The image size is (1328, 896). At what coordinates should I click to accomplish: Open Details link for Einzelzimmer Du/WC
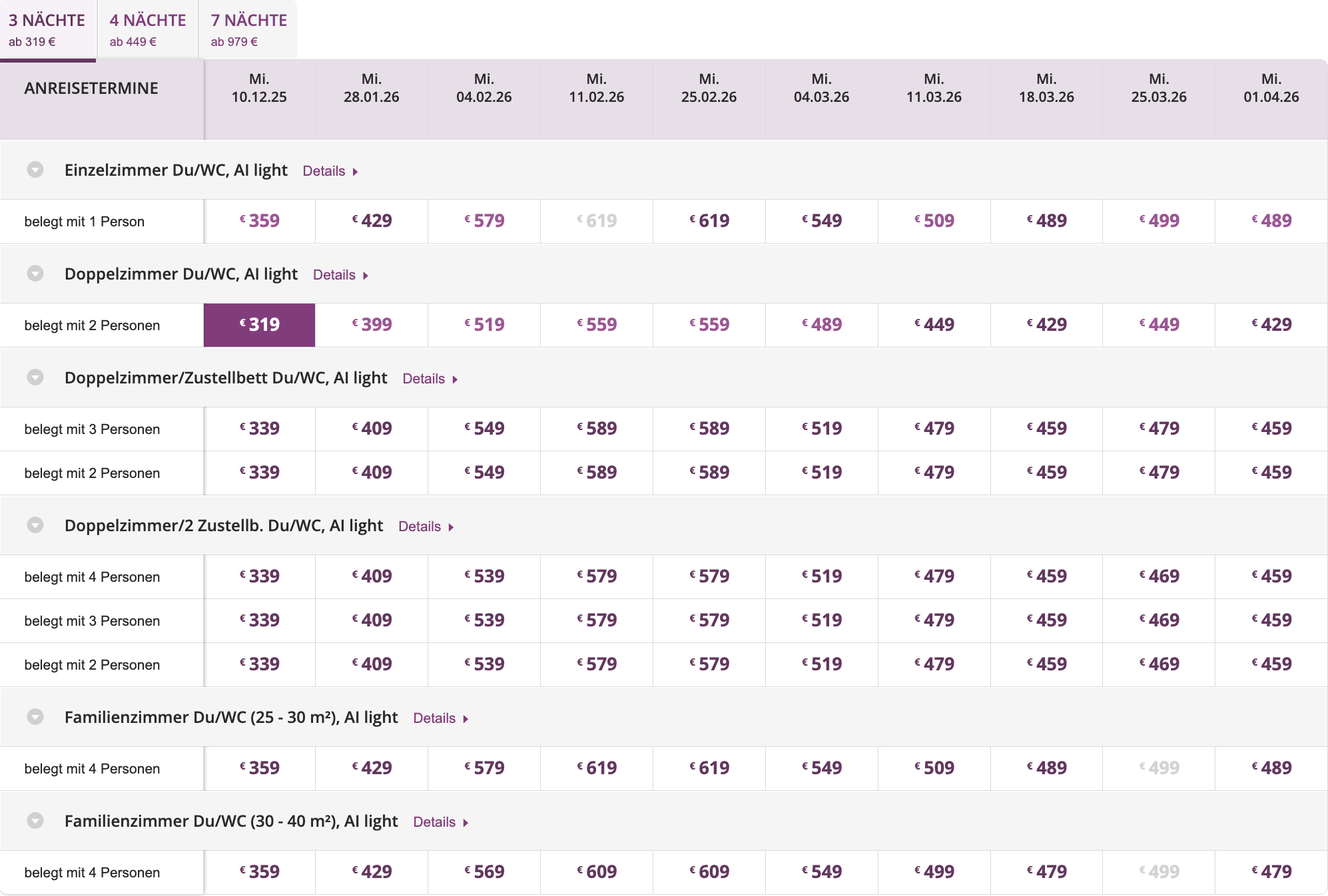(x=330, y=171)
